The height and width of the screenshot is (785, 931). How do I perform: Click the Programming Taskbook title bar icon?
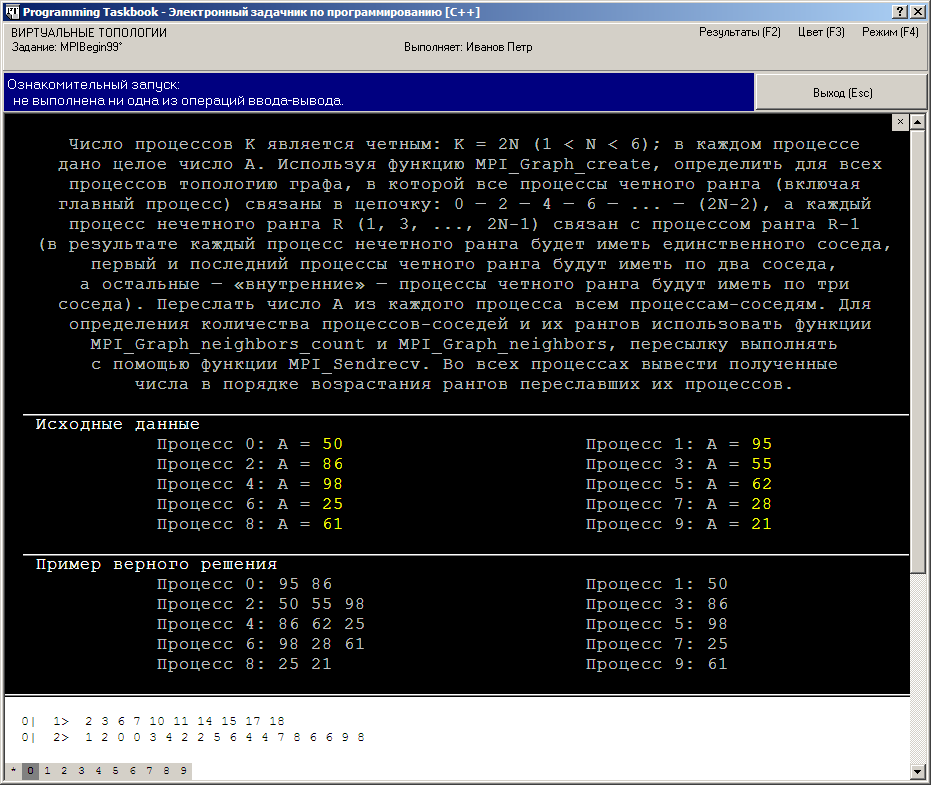[x=11, y=10]
